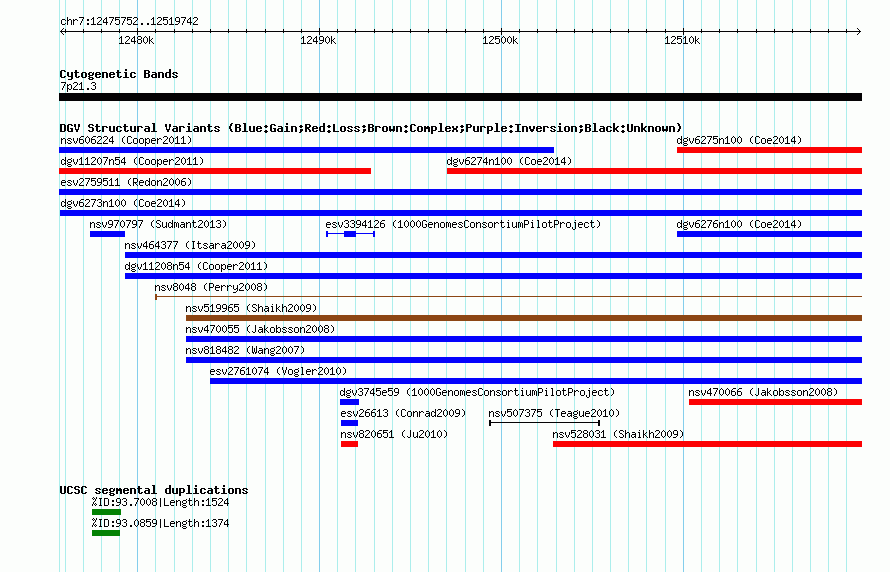Click dgv6273n100 (Coe2014) label
This screenshot has height=572, width=890.
(123, 203)
